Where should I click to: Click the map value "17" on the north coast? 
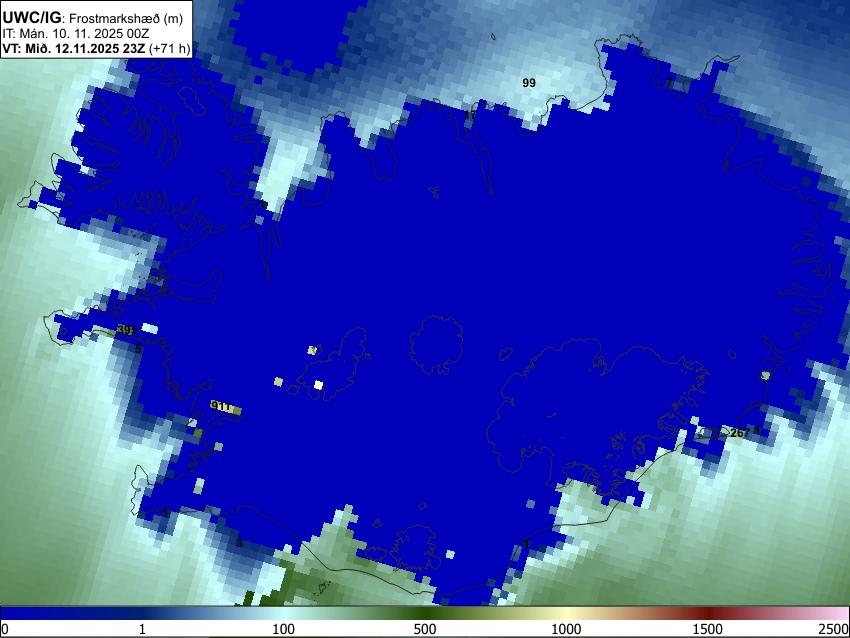[x=470, y=115]
